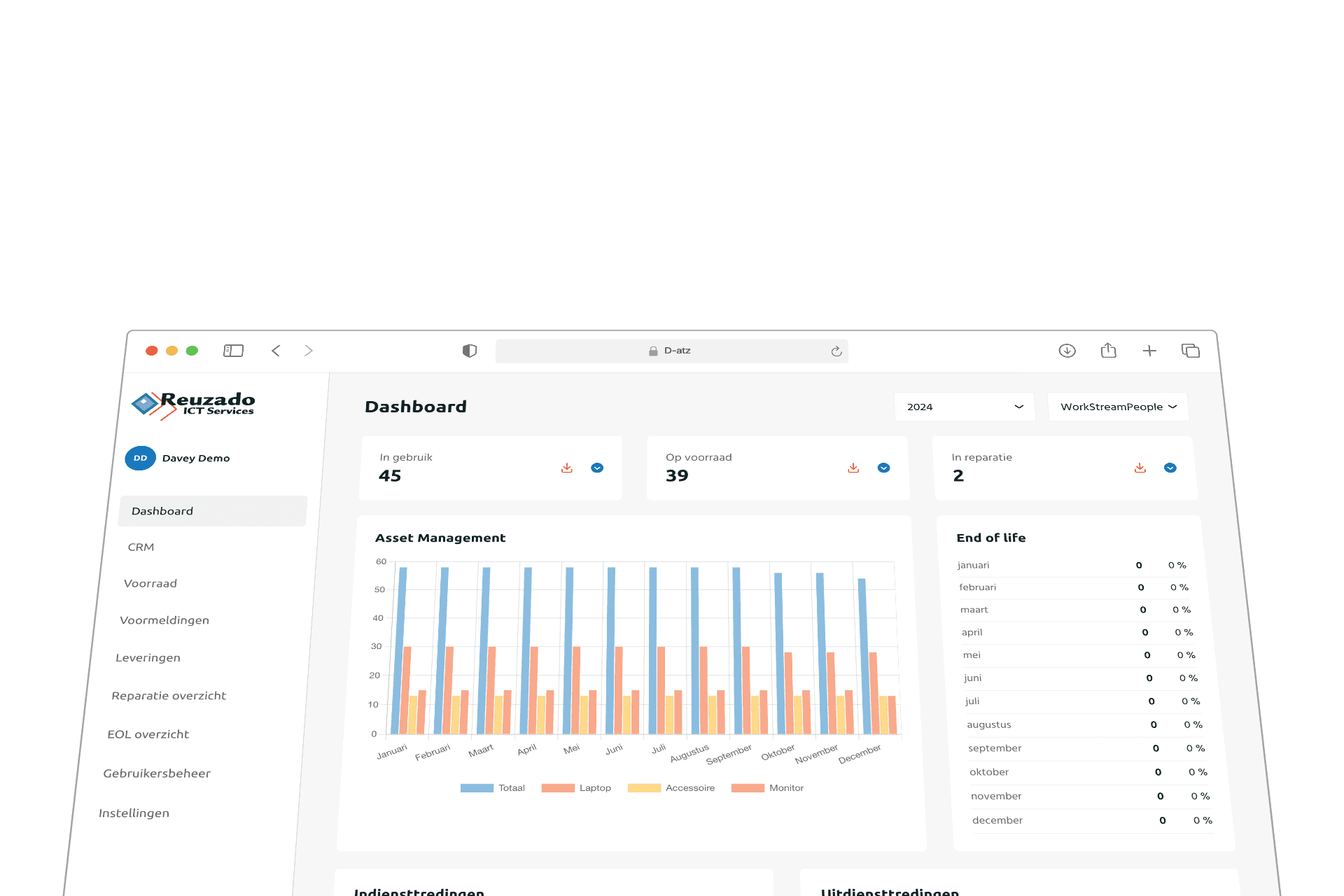The image size is (1344, 896).
Task: Click the augustus row in End of life
Action: 1087,725
